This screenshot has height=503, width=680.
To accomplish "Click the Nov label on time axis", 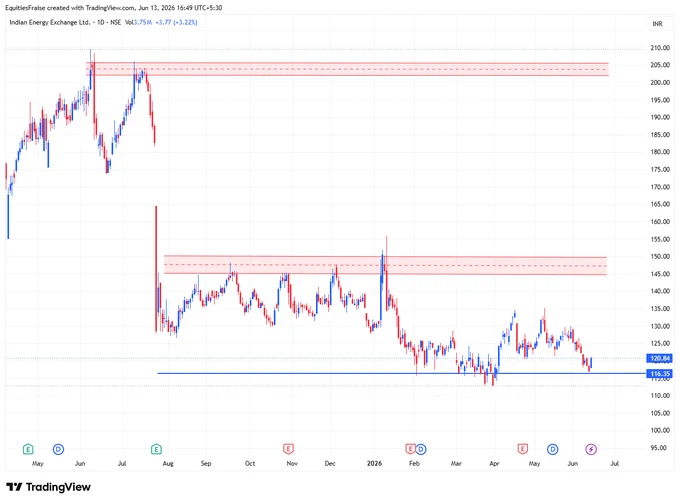I will point(292,464).
